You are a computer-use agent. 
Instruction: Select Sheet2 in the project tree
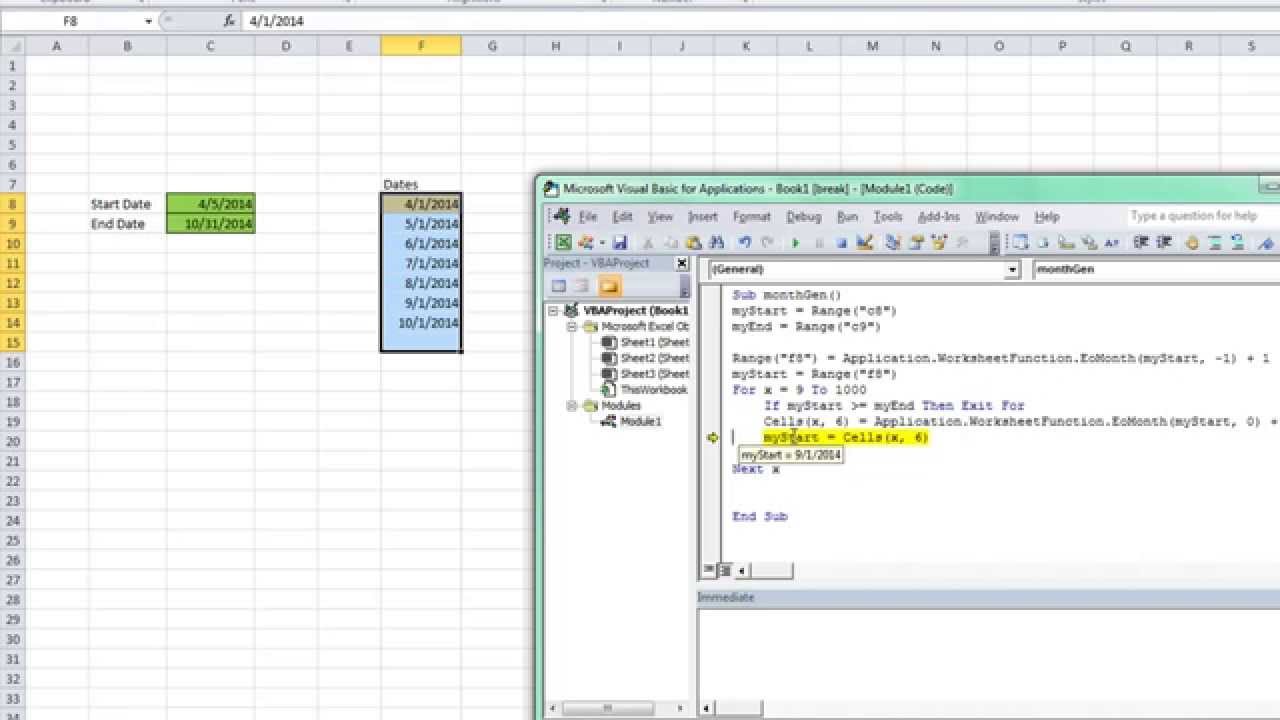coord(646,358)
